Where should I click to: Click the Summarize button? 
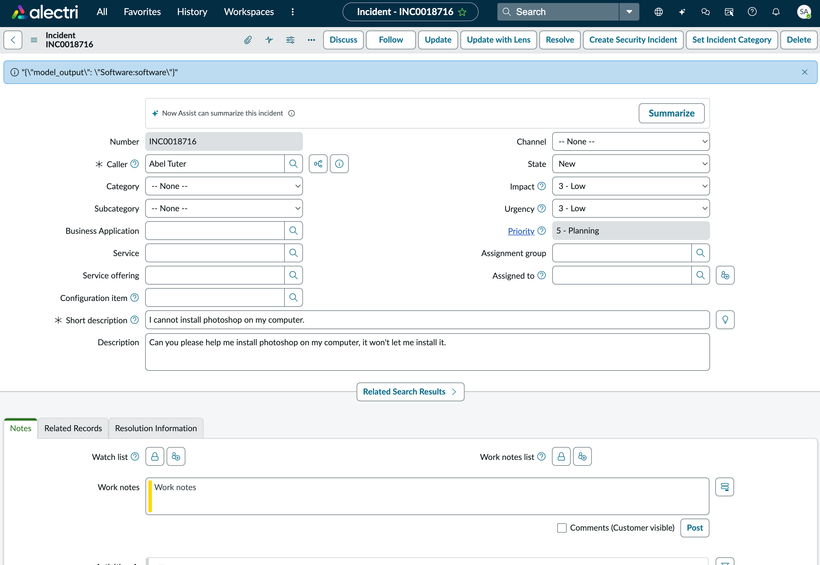671,113
